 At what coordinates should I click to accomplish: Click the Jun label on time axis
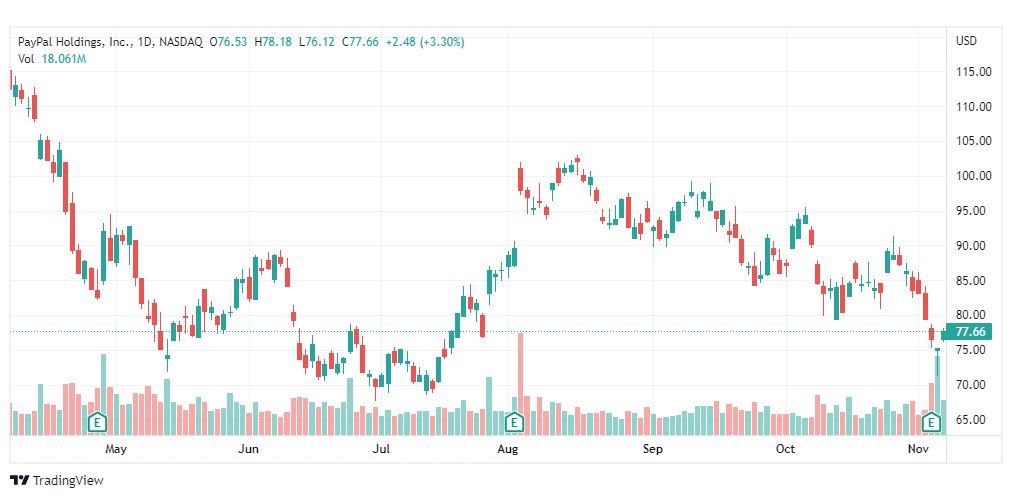[x=249, y=450]
